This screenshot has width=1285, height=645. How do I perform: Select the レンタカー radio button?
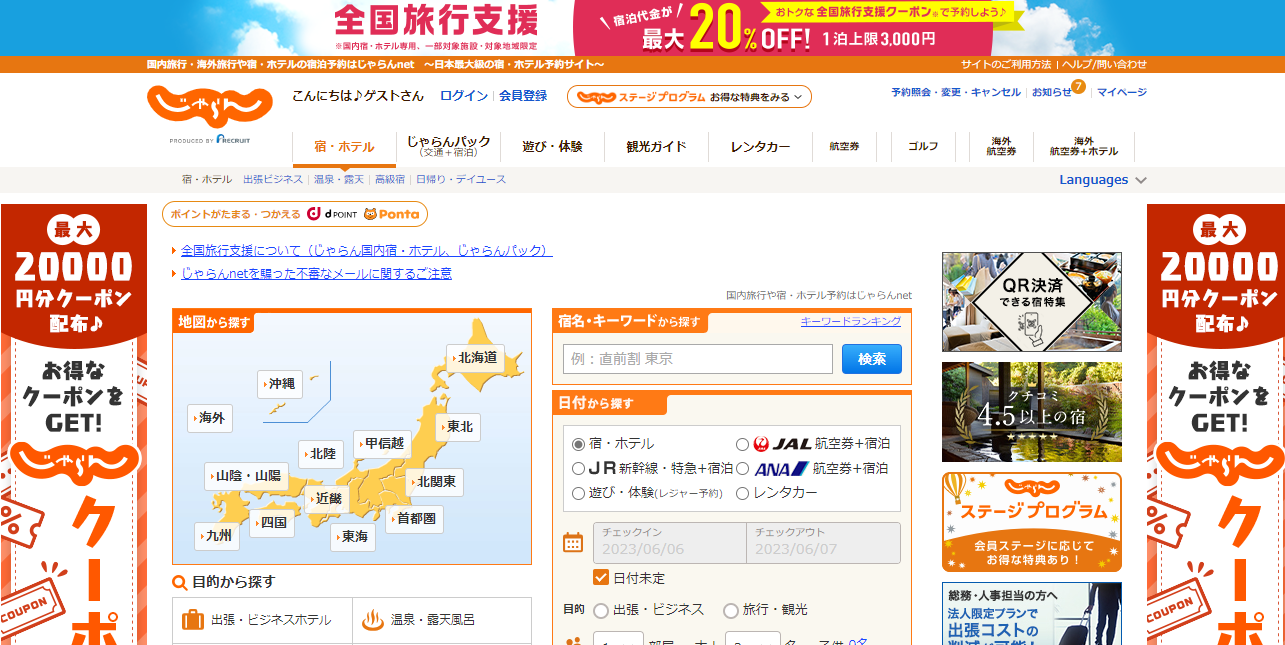(x=742, y=493)
